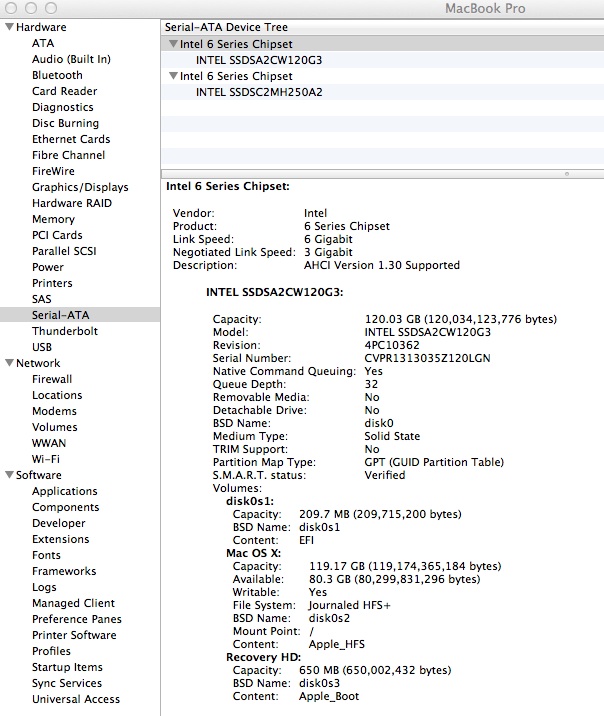The height and width of the screenshot is (716, 604).
Task: Select Power in sidebar
Action: (x=47, y=267)
